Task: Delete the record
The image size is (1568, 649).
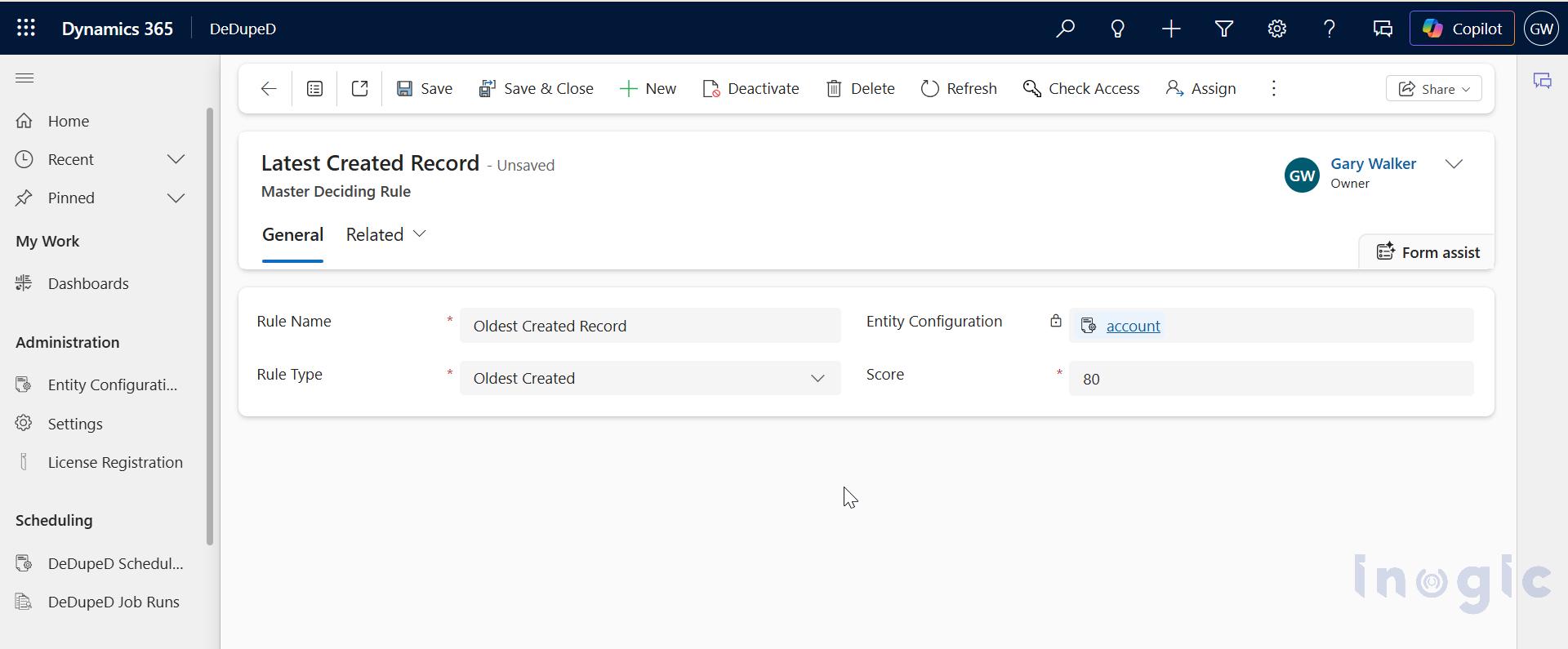Action: coord(861,88)
